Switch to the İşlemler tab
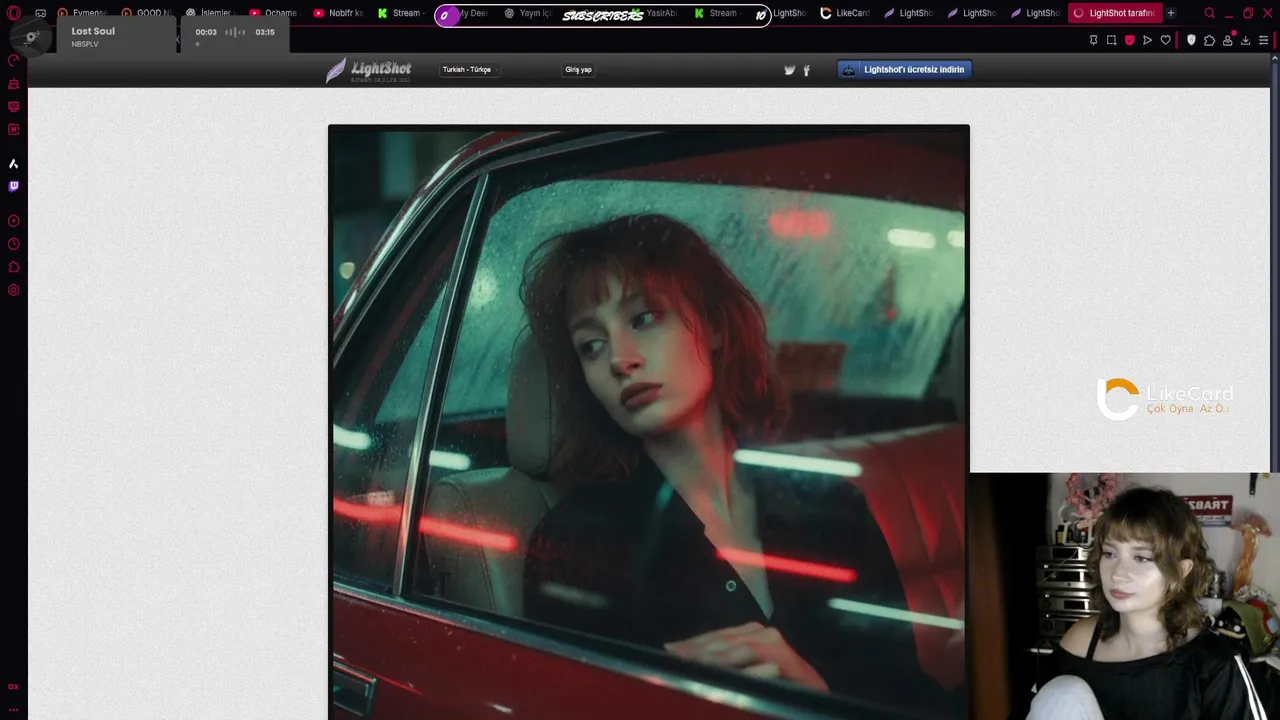This screenshot has height=720, width=1280. point(211,13)
